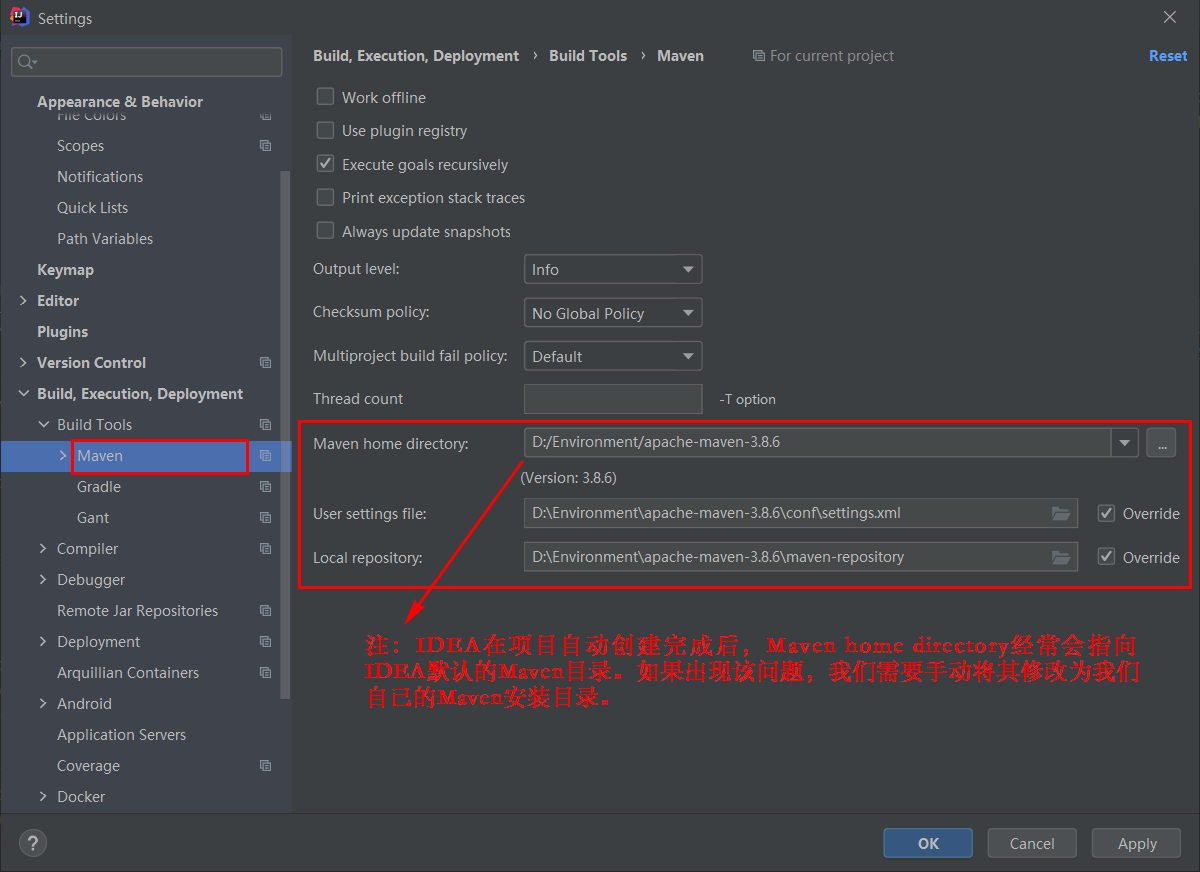
Task: Expand the Editor settings node
Action: [x=24, y=301]
